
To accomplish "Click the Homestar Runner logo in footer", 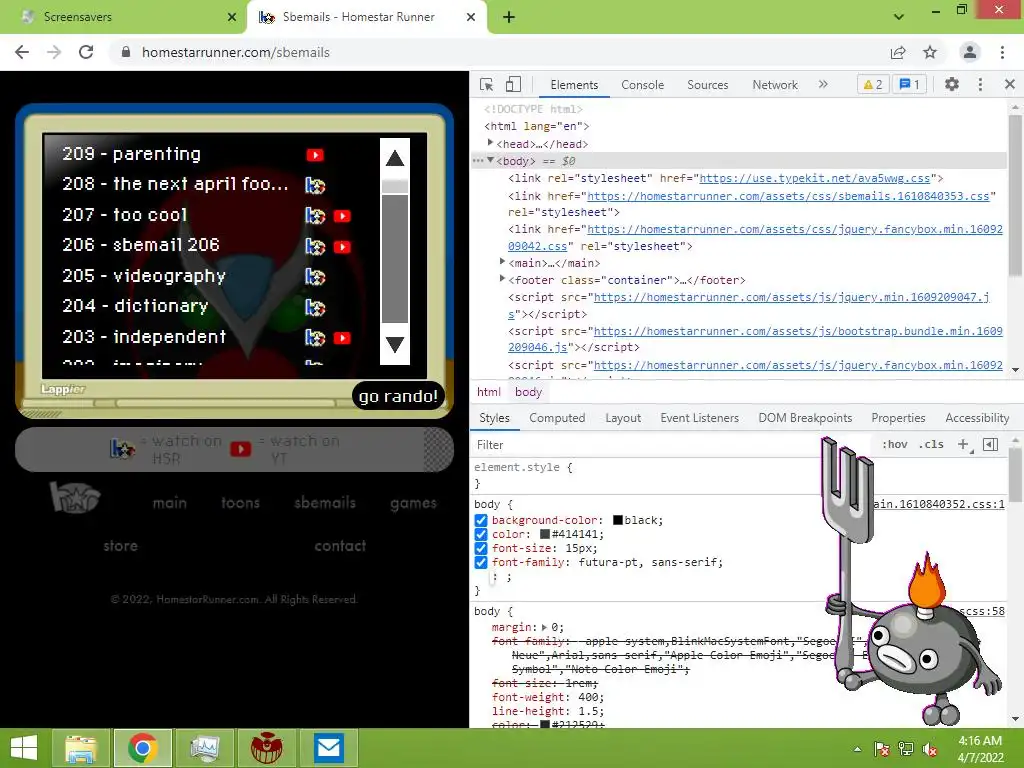I will click(74, 497).
